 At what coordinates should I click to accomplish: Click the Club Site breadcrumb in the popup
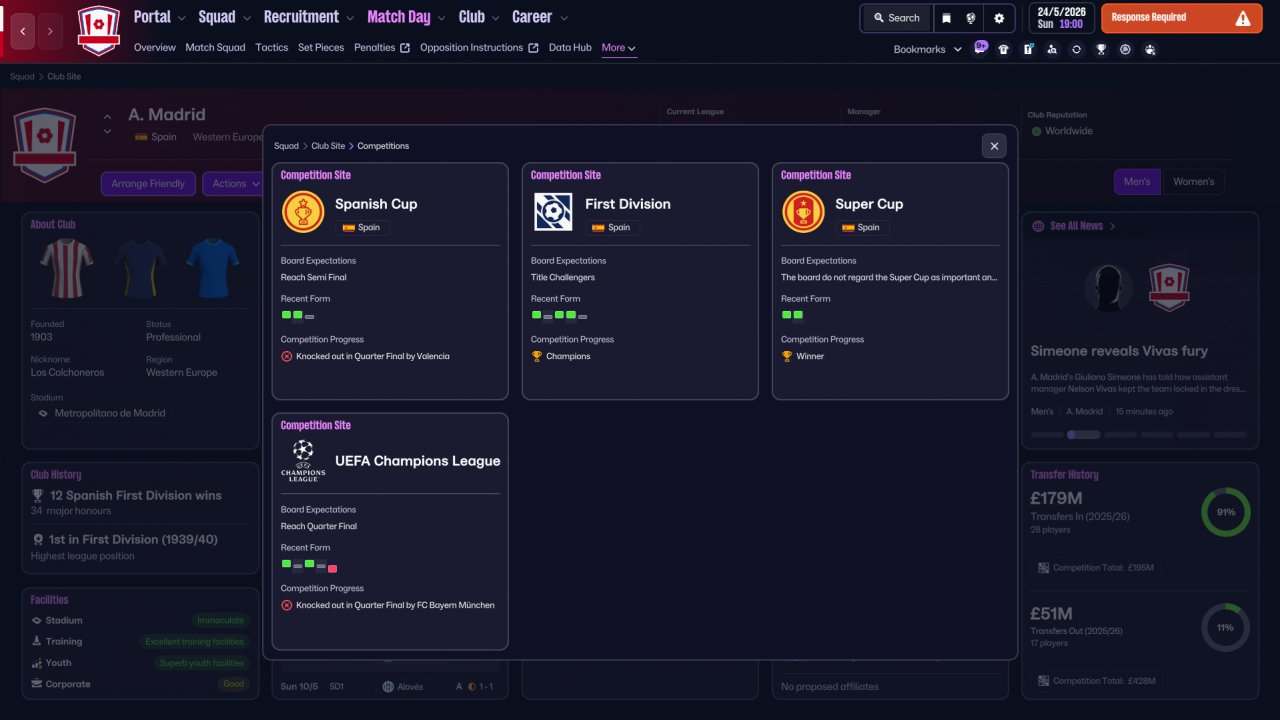(x=328, y=146)
